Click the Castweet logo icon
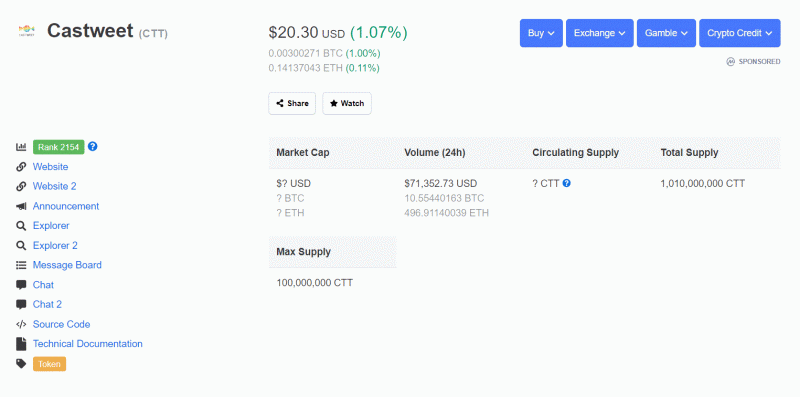The width and height of the screenshot is (800, 397). point(27,30)
